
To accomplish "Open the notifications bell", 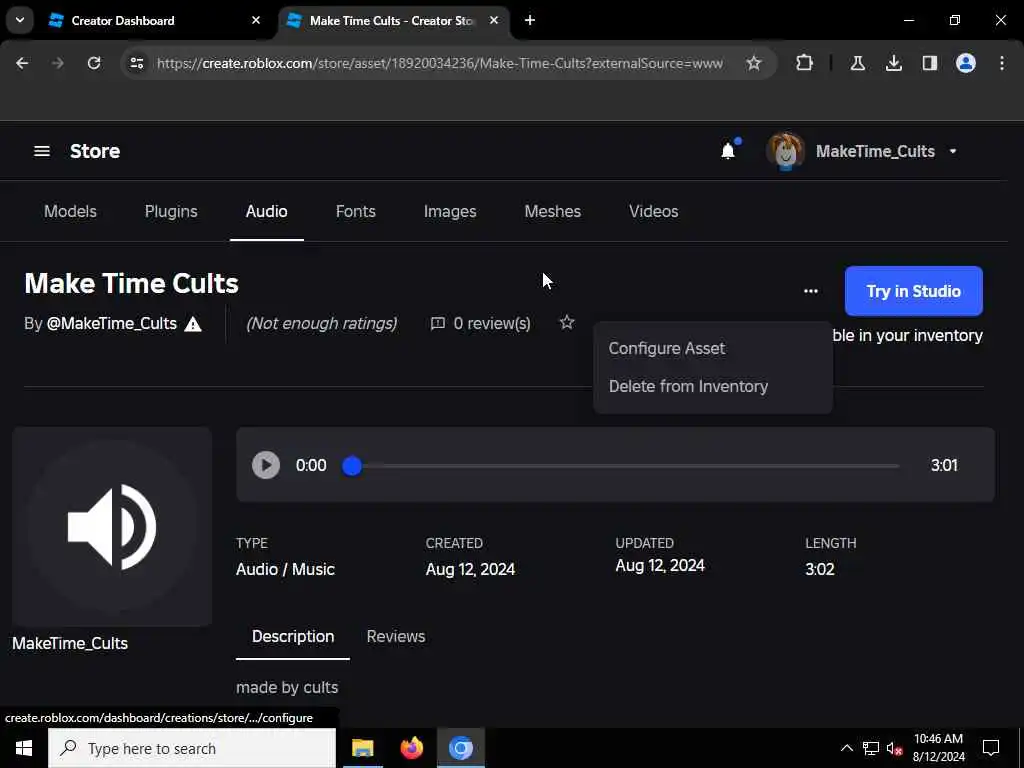I will (728, 151).
